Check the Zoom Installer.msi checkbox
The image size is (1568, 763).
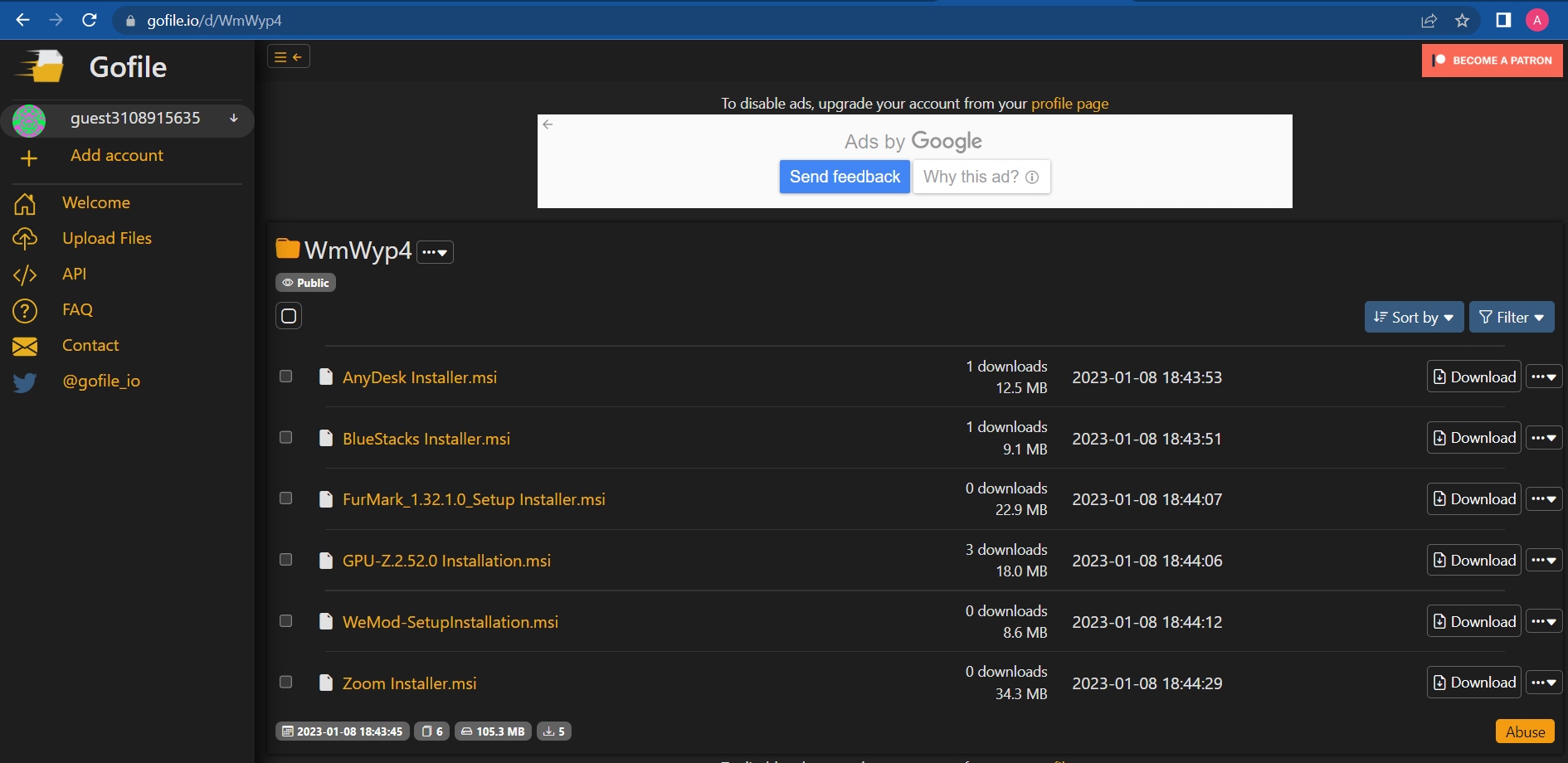(286, 682)
